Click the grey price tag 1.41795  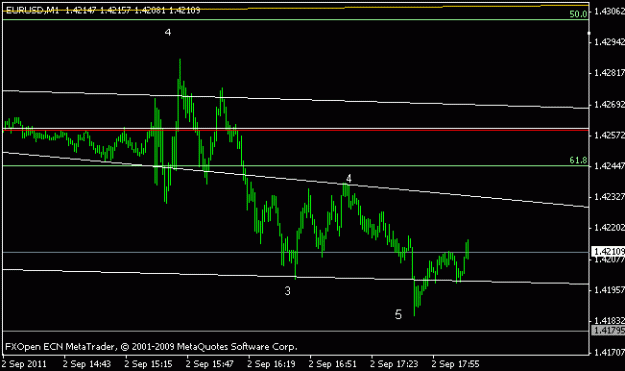(608, 330)
